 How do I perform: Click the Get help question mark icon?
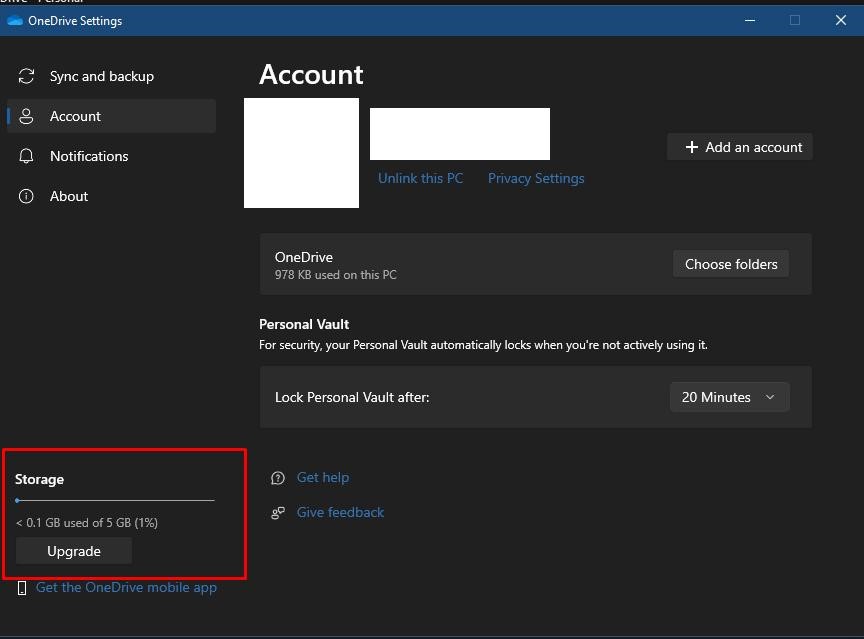click(x=278, y=477)
